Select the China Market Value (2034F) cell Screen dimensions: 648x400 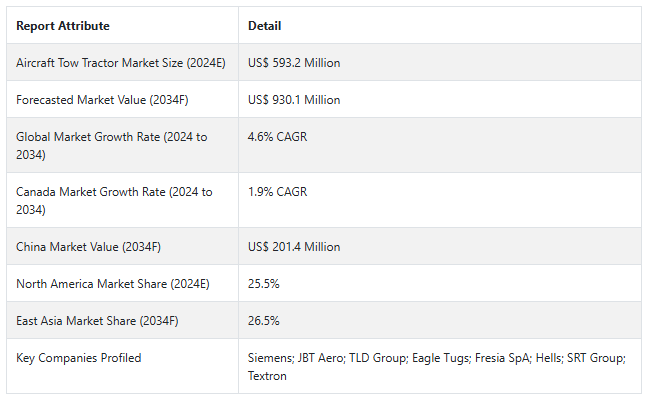[92, 247]
